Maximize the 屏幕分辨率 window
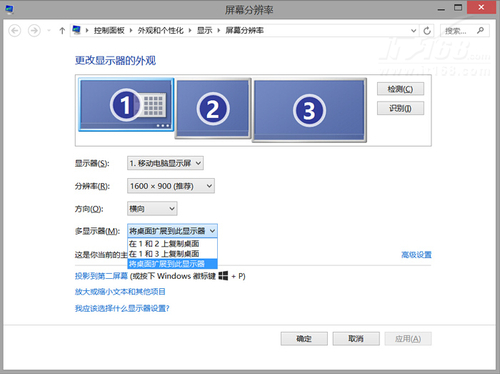The height and width of the screenshot is (374, 500). 458,8
